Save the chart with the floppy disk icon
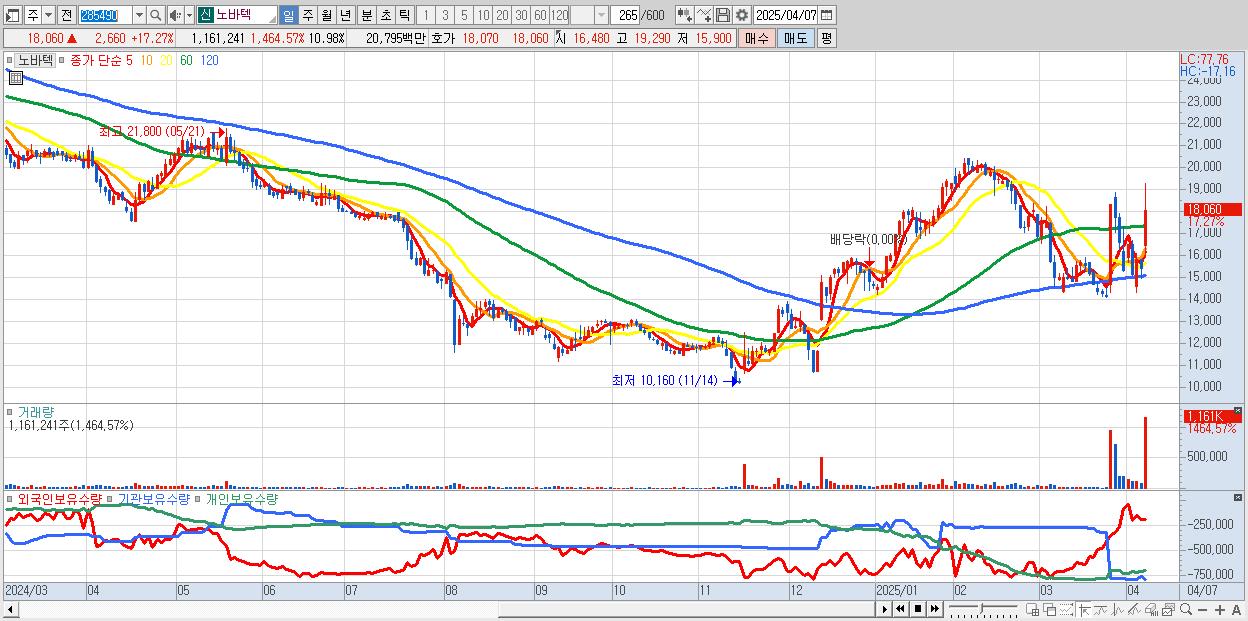 click(723, 15)
